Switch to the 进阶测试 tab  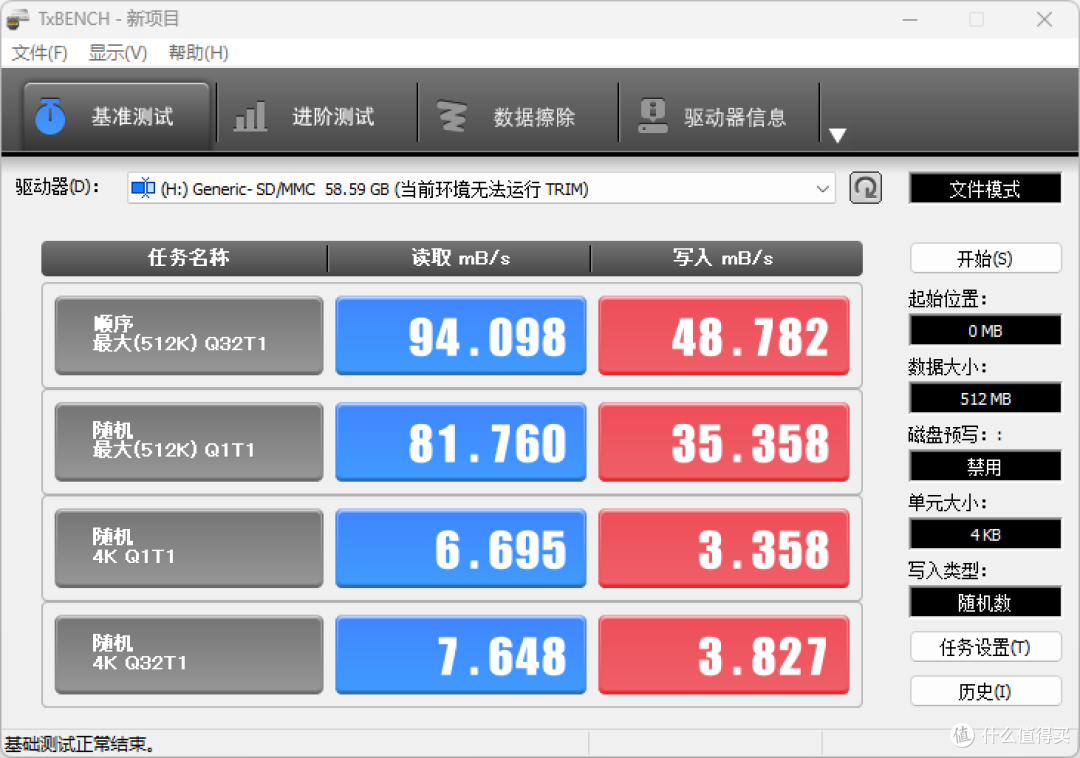[317, 116]
